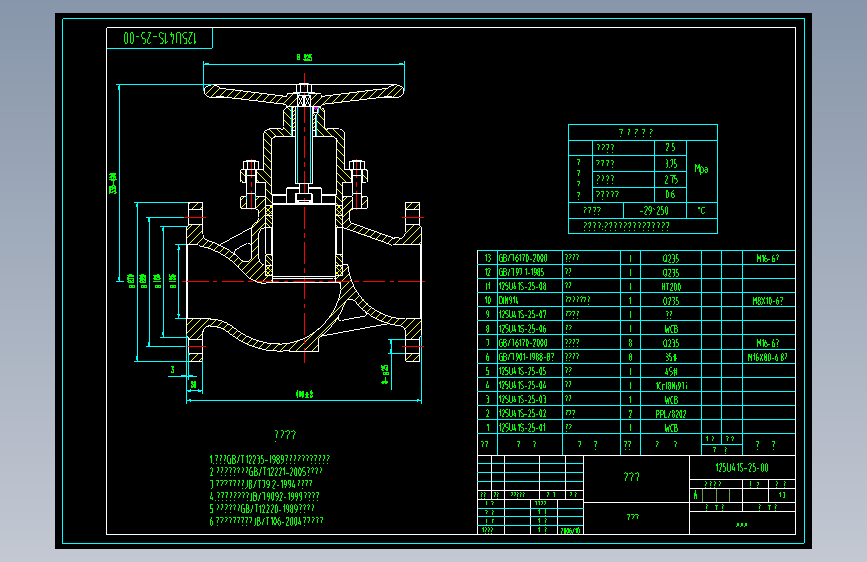Click technical note 5 citing GB/T12220-1989

(262, 508)
